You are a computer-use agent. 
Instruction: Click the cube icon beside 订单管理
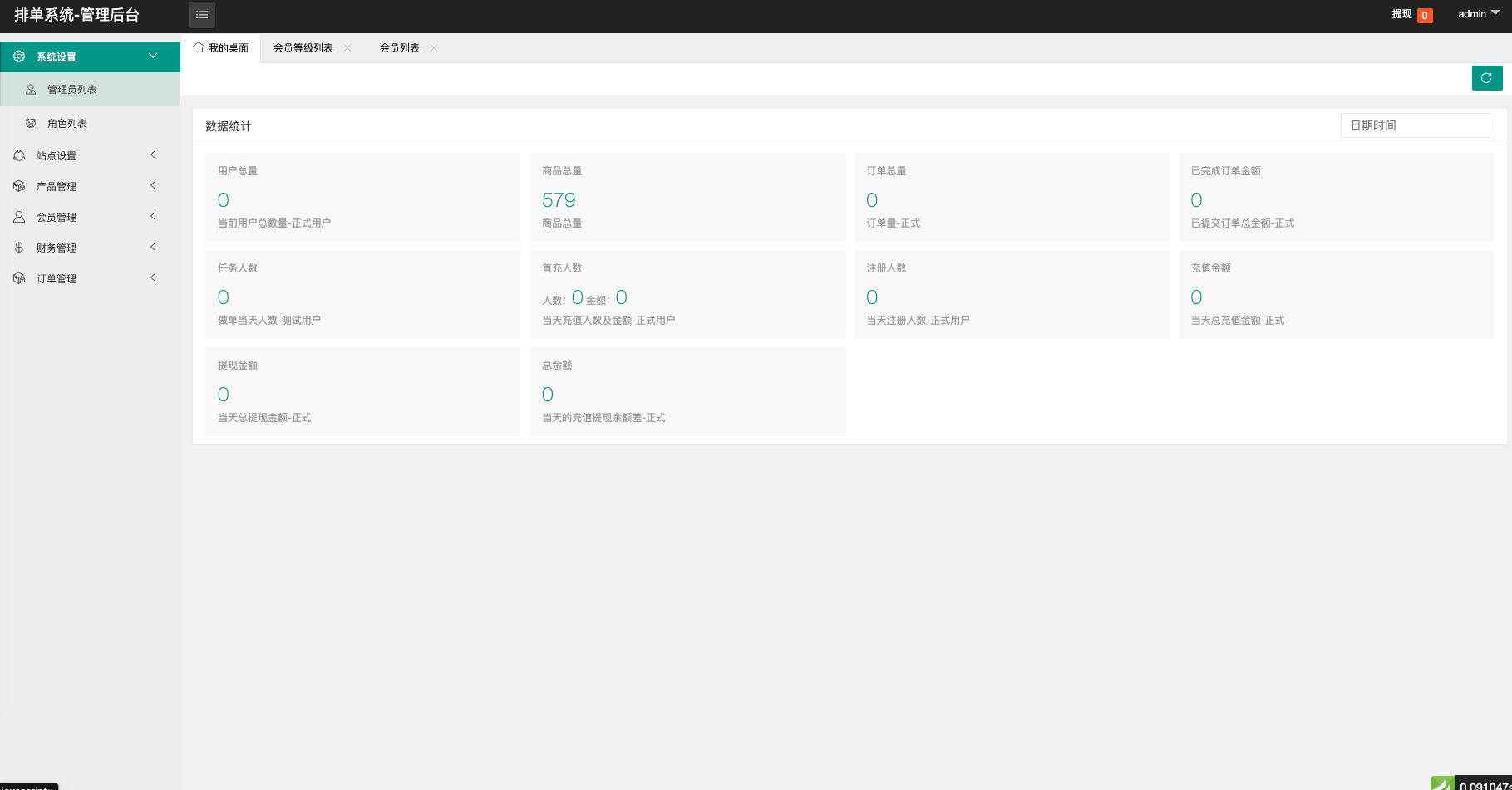pyautogui.click(x=19, y=278)
